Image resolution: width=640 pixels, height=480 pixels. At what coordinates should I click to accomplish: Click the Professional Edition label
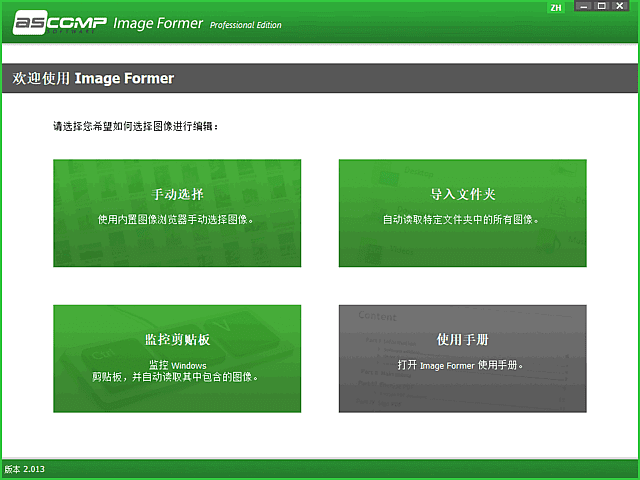tap(246, 26)
